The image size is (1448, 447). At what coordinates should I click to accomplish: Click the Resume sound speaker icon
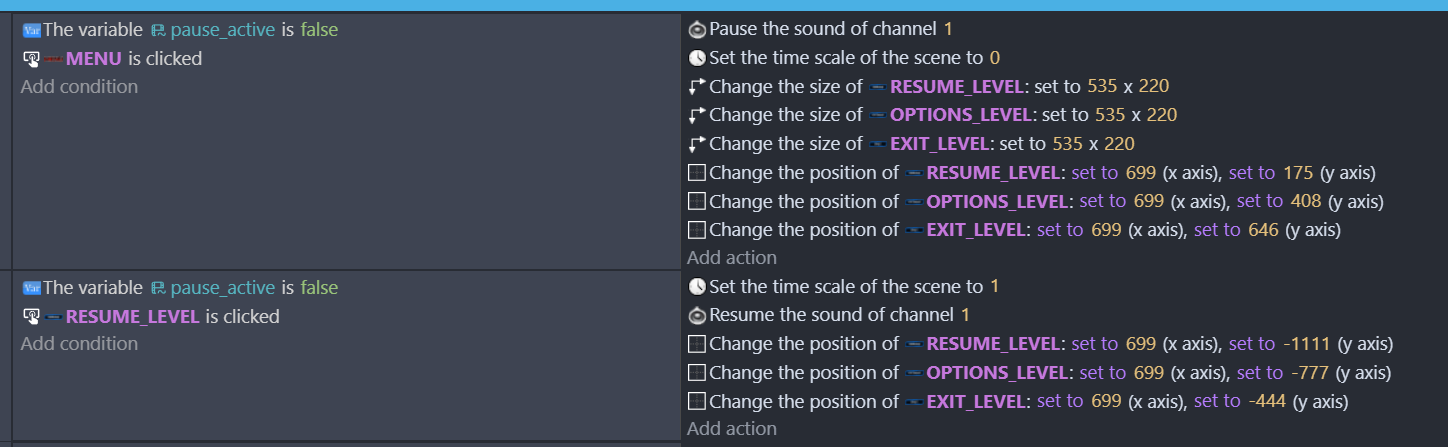click(x=698, y=315)
